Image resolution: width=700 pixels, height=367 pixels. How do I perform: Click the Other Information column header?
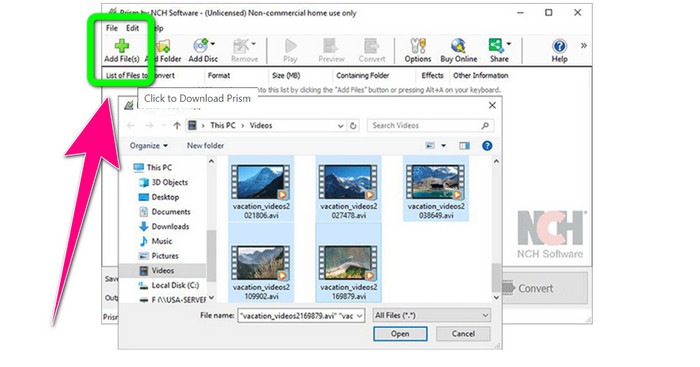pos(480,75)
